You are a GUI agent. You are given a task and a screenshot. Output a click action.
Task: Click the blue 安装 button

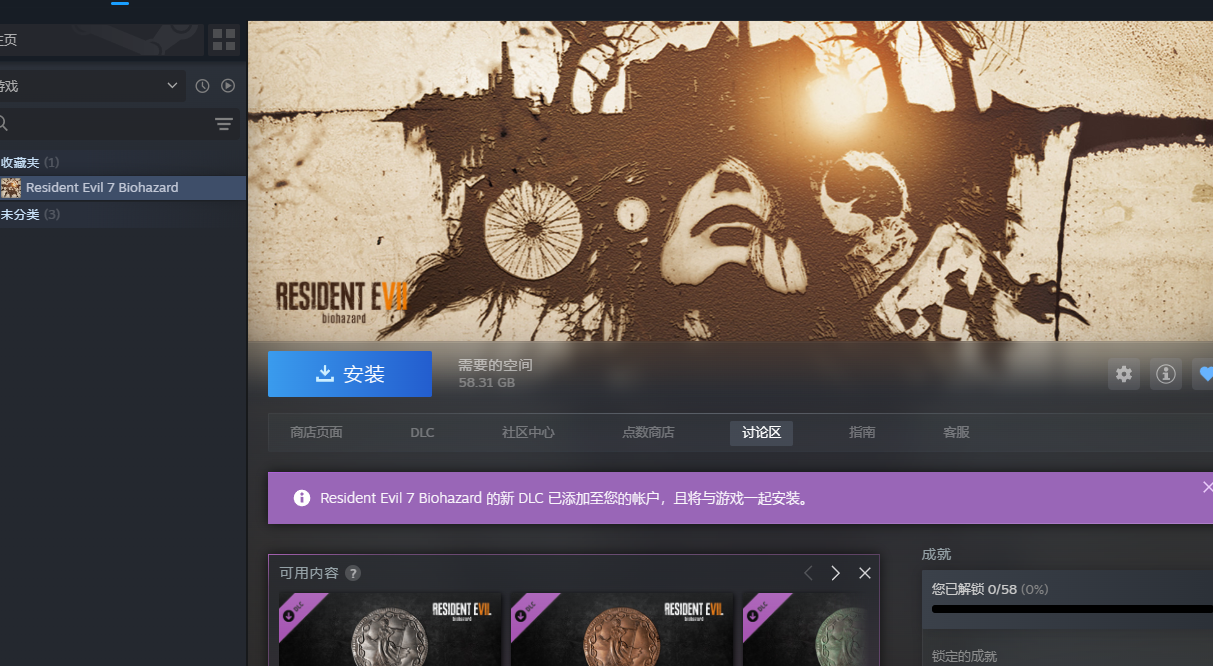pyautogui.click(x=349, y=374)
